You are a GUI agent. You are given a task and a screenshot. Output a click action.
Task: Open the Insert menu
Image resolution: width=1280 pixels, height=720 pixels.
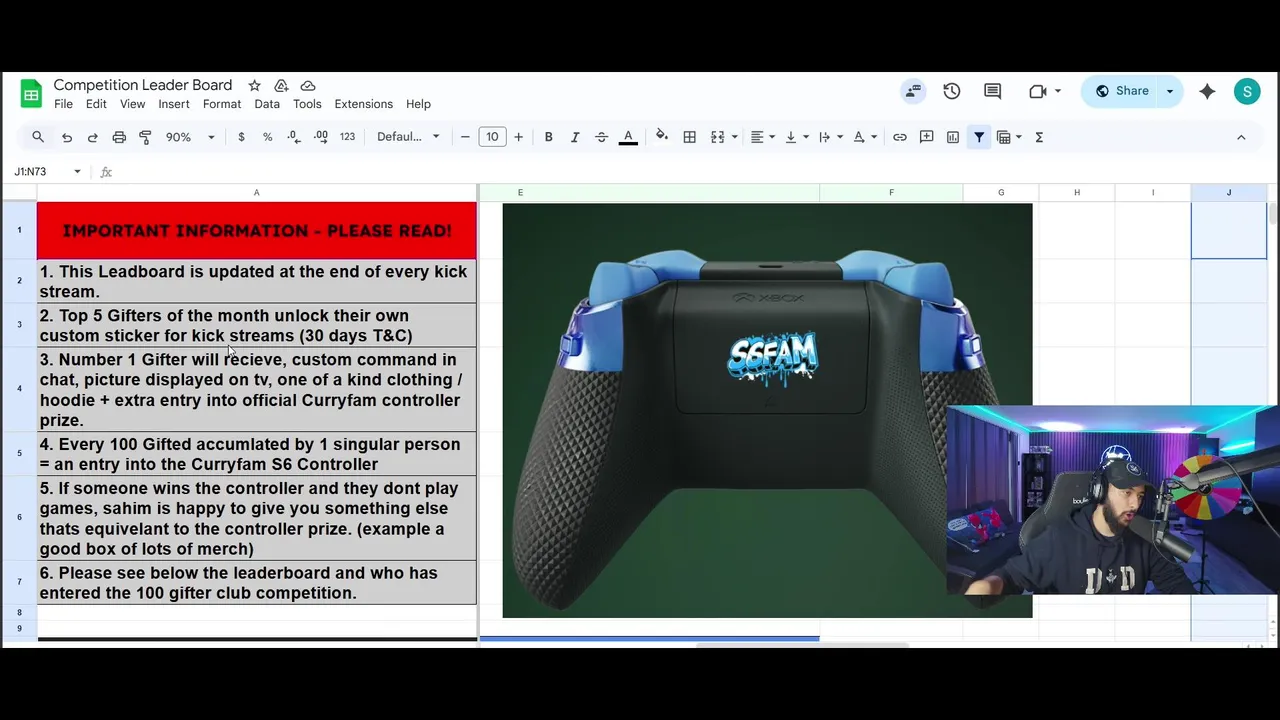[x=174, y=104]
